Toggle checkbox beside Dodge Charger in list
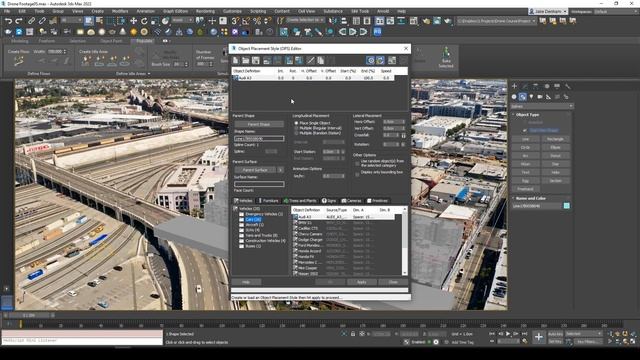640x360 pixels. 295,240
